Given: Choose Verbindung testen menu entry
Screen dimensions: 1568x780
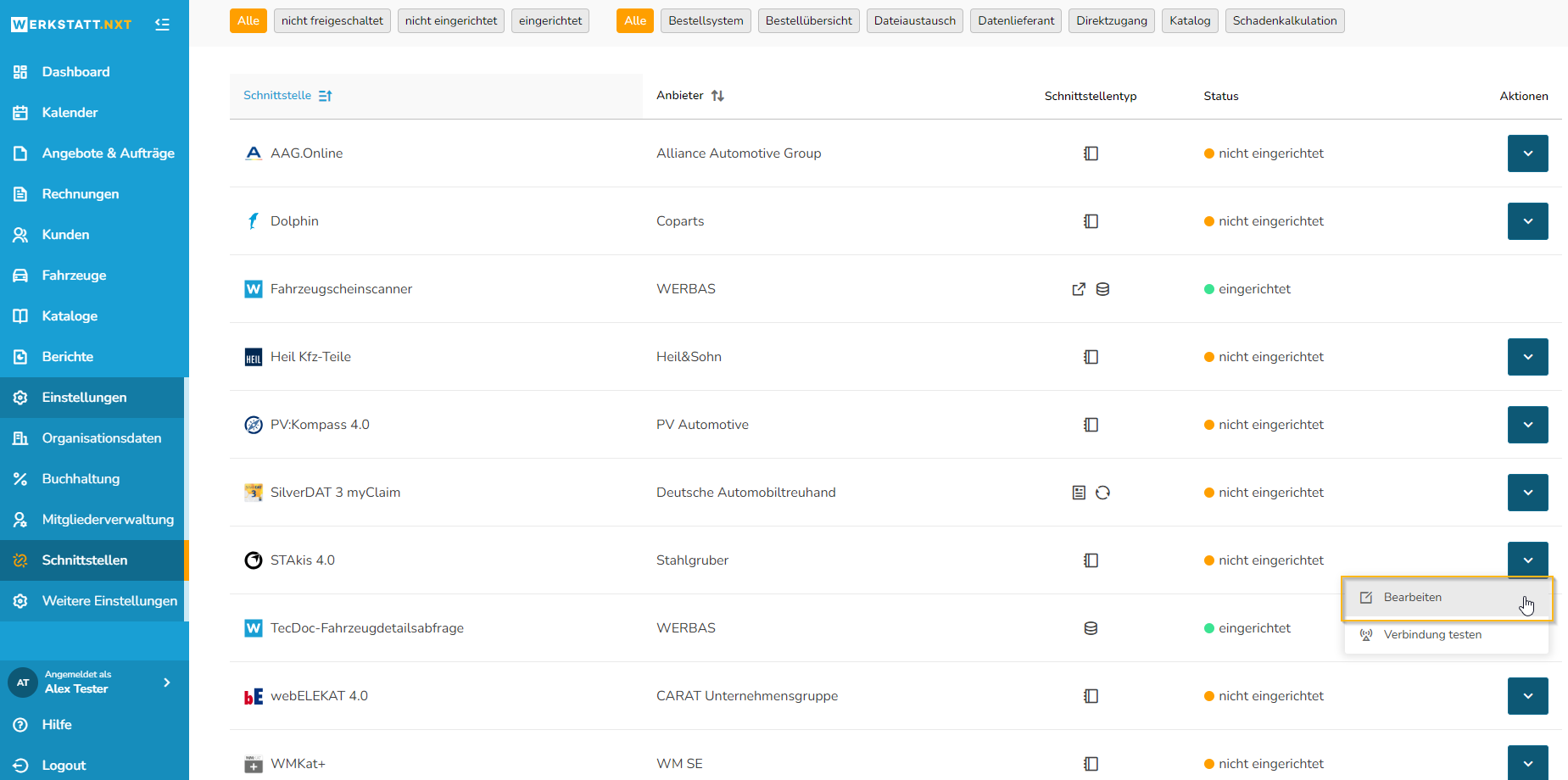Looking at the screenshot, I should pos(1447,635).
